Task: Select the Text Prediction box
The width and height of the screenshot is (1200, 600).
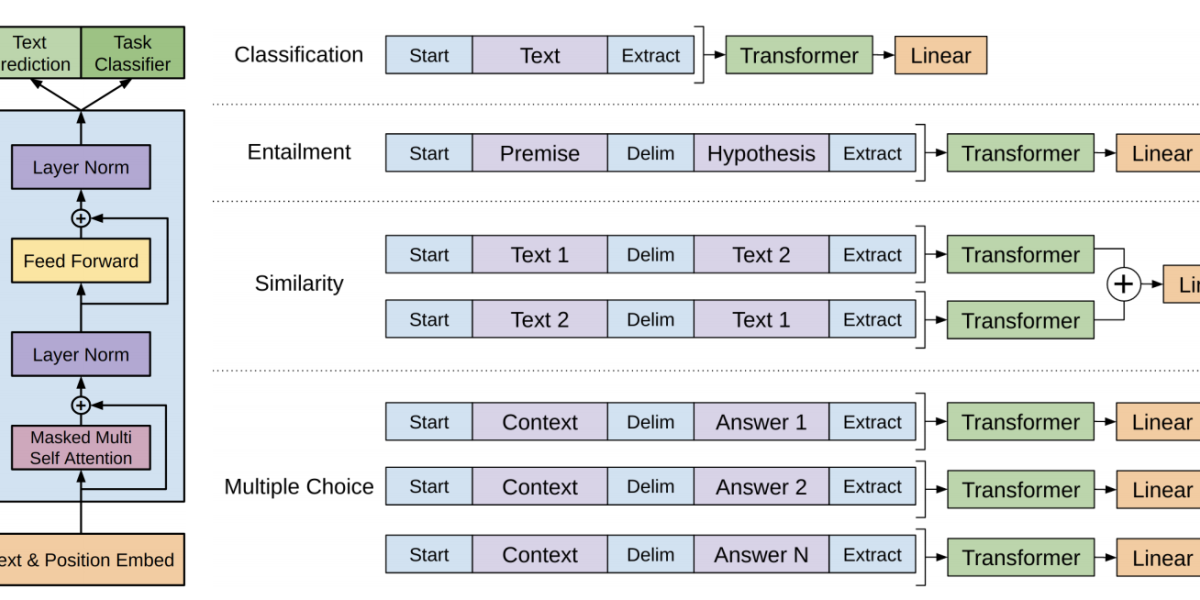Action: (x=38, y=54)
